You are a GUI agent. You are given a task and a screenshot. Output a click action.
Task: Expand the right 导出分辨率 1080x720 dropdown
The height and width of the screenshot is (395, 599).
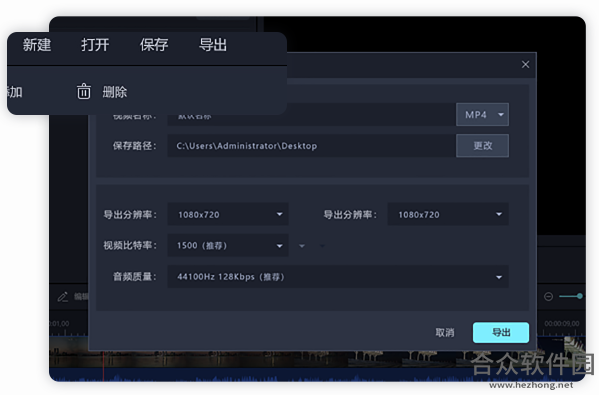448,214
